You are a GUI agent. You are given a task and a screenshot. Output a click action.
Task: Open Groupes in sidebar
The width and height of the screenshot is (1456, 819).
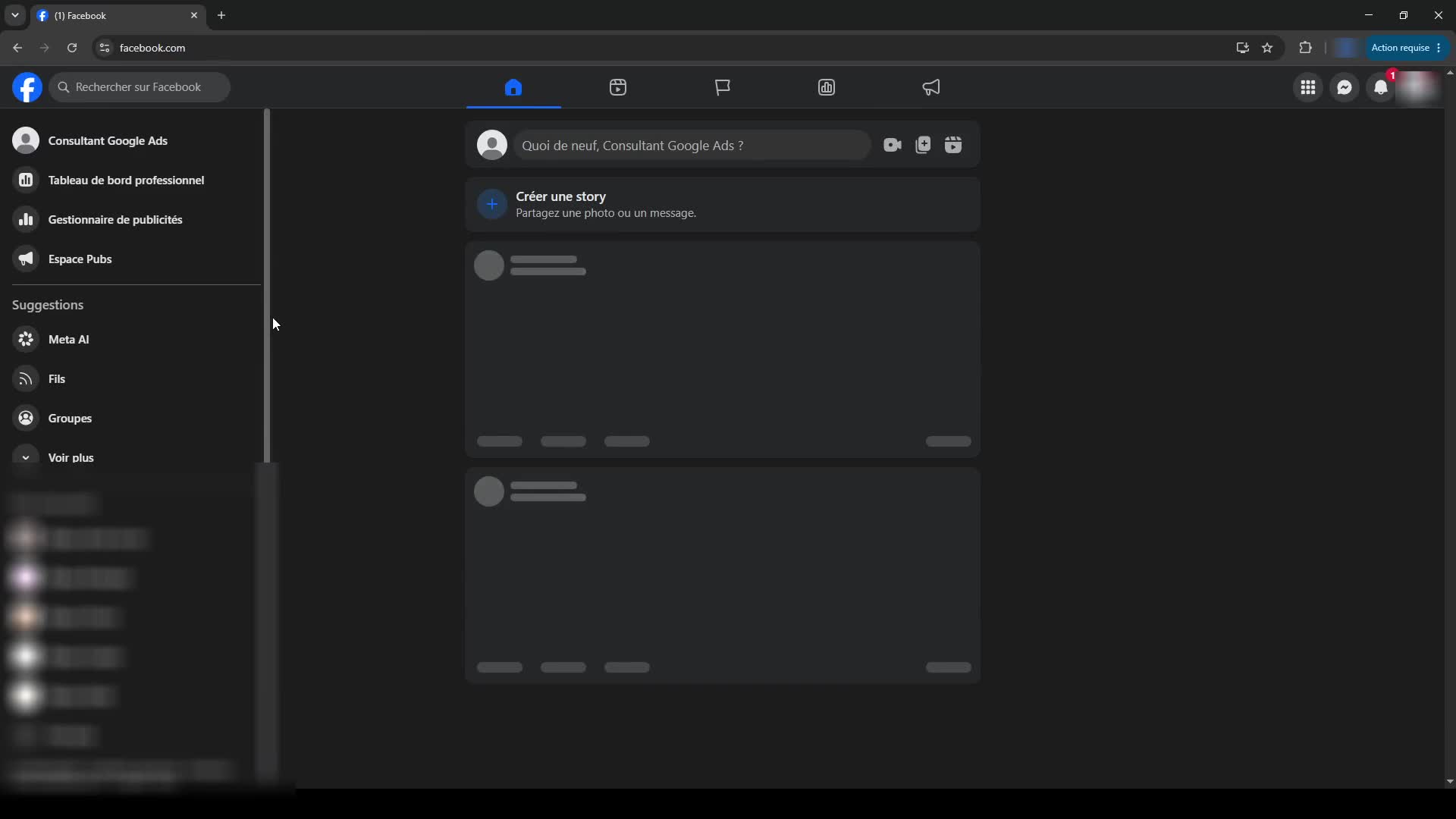pyautogui.click(x=133, y=418)
